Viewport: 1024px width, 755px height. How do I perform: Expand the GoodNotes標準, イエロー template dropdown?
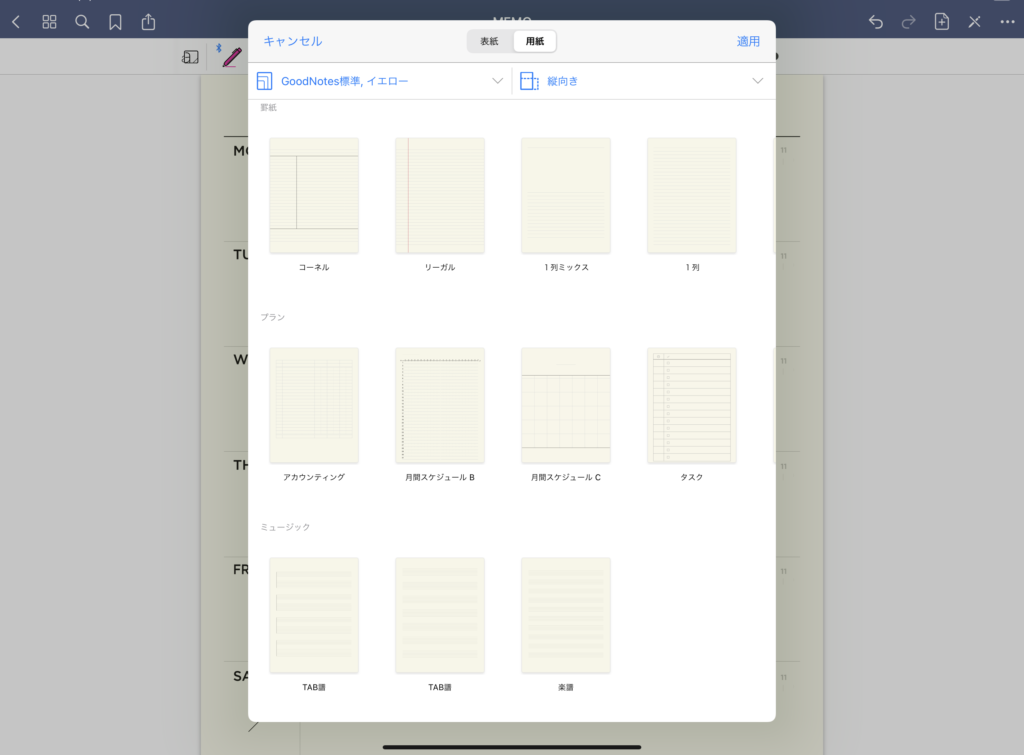coord(380,81)
